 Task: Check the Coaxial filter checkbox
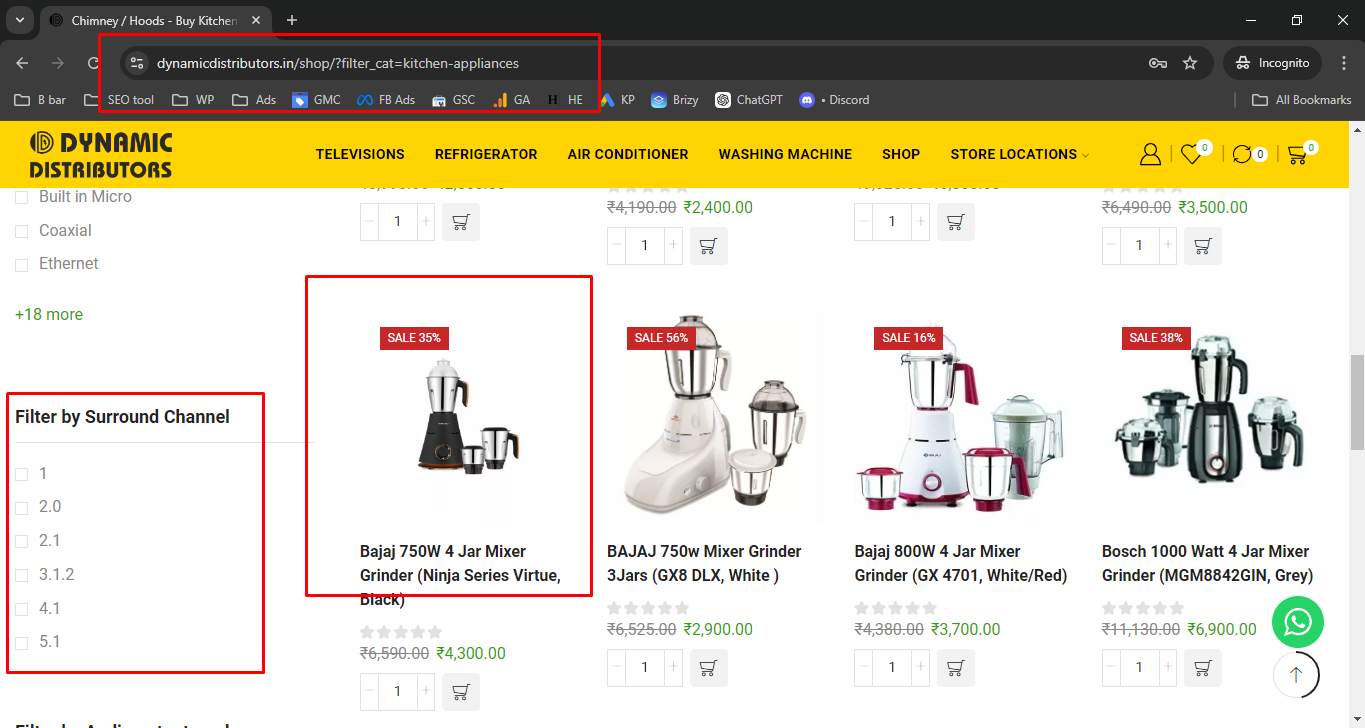(x=21, y=232)
